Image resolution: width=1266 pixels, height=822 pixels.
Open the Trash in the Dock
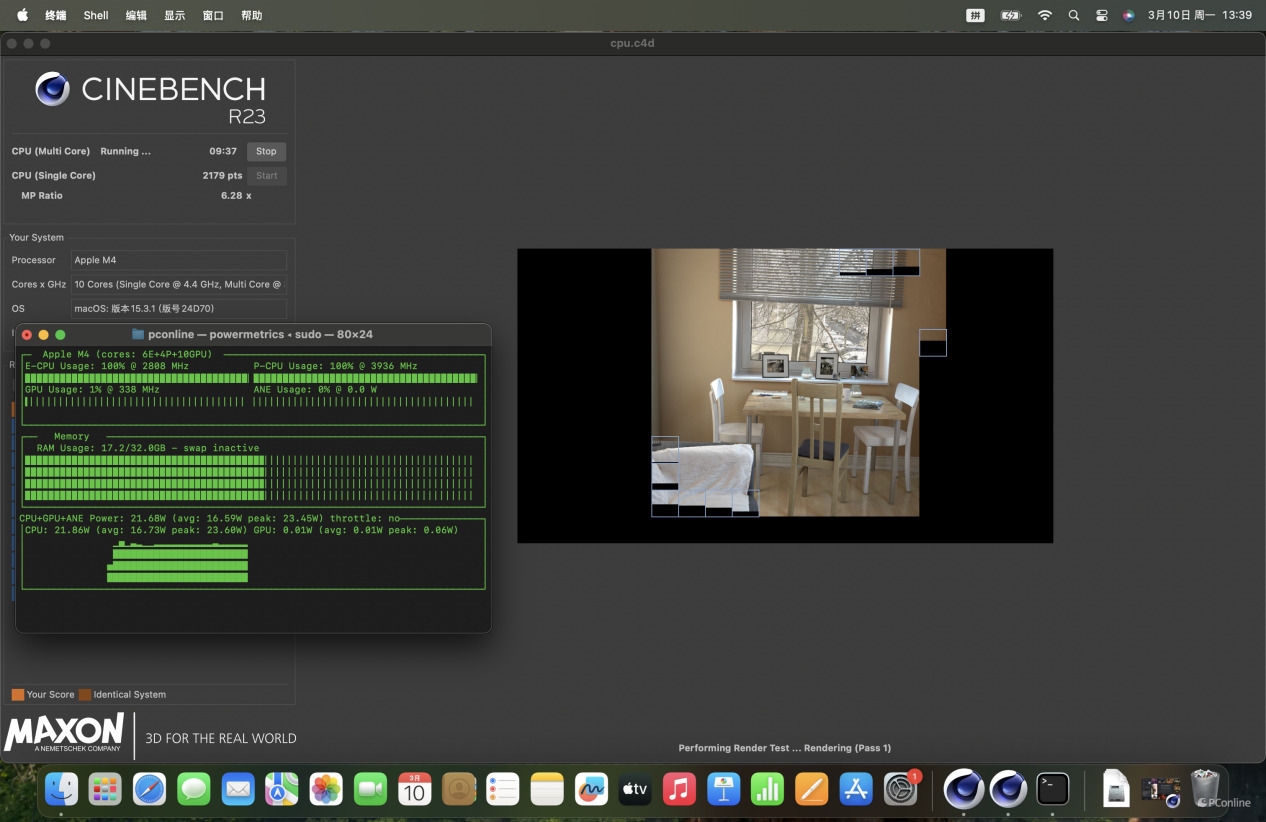1205,789
